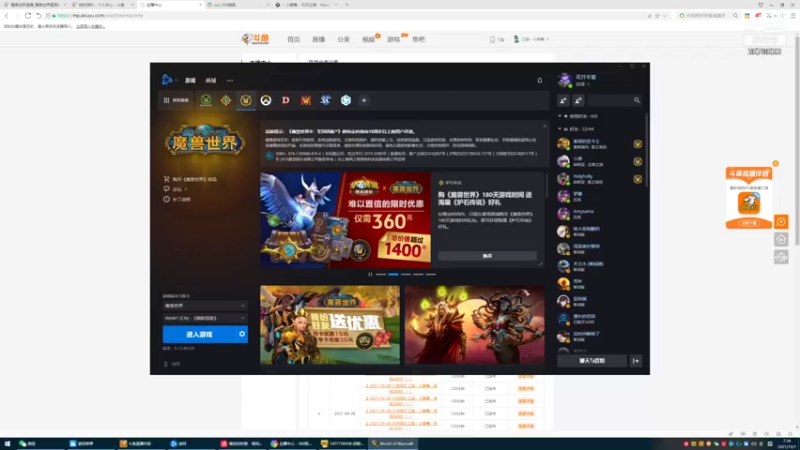
Task: Jump to first carousel slide indicator
Action: pyautogui.click(x=381, y=274)
